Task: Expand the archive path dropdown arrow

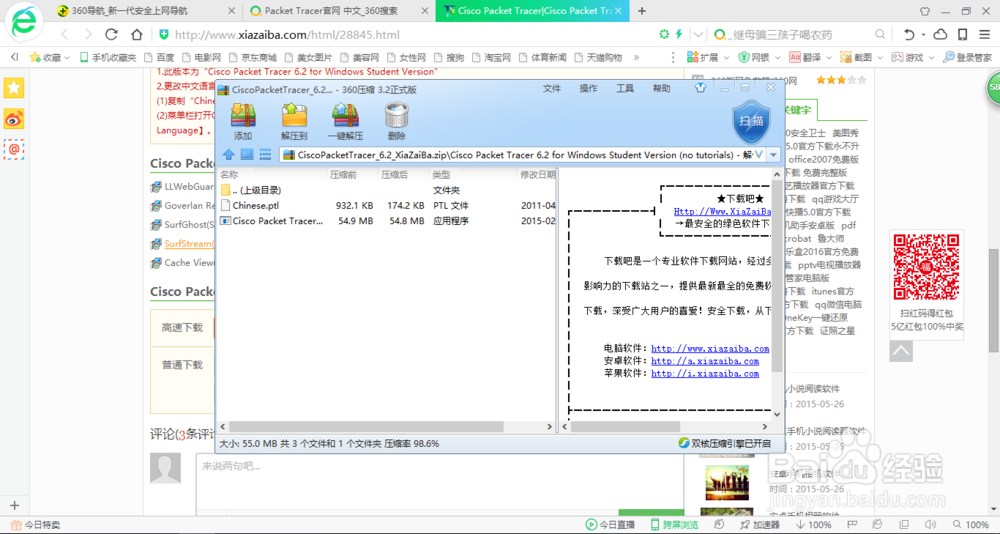Action: pyautogui.click(x=774, y=154)
